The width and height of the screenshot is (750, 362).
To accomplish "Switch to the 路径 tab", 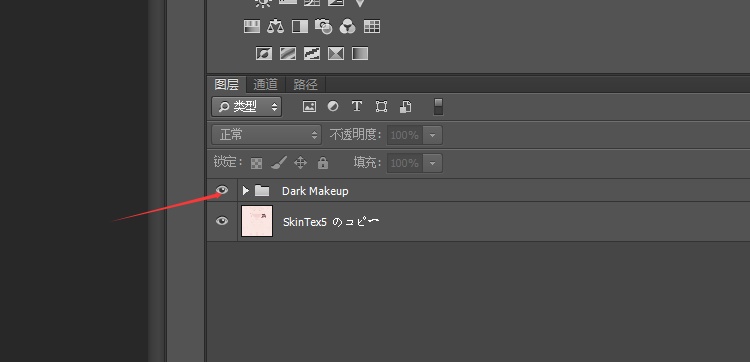I will click(305, 85).
